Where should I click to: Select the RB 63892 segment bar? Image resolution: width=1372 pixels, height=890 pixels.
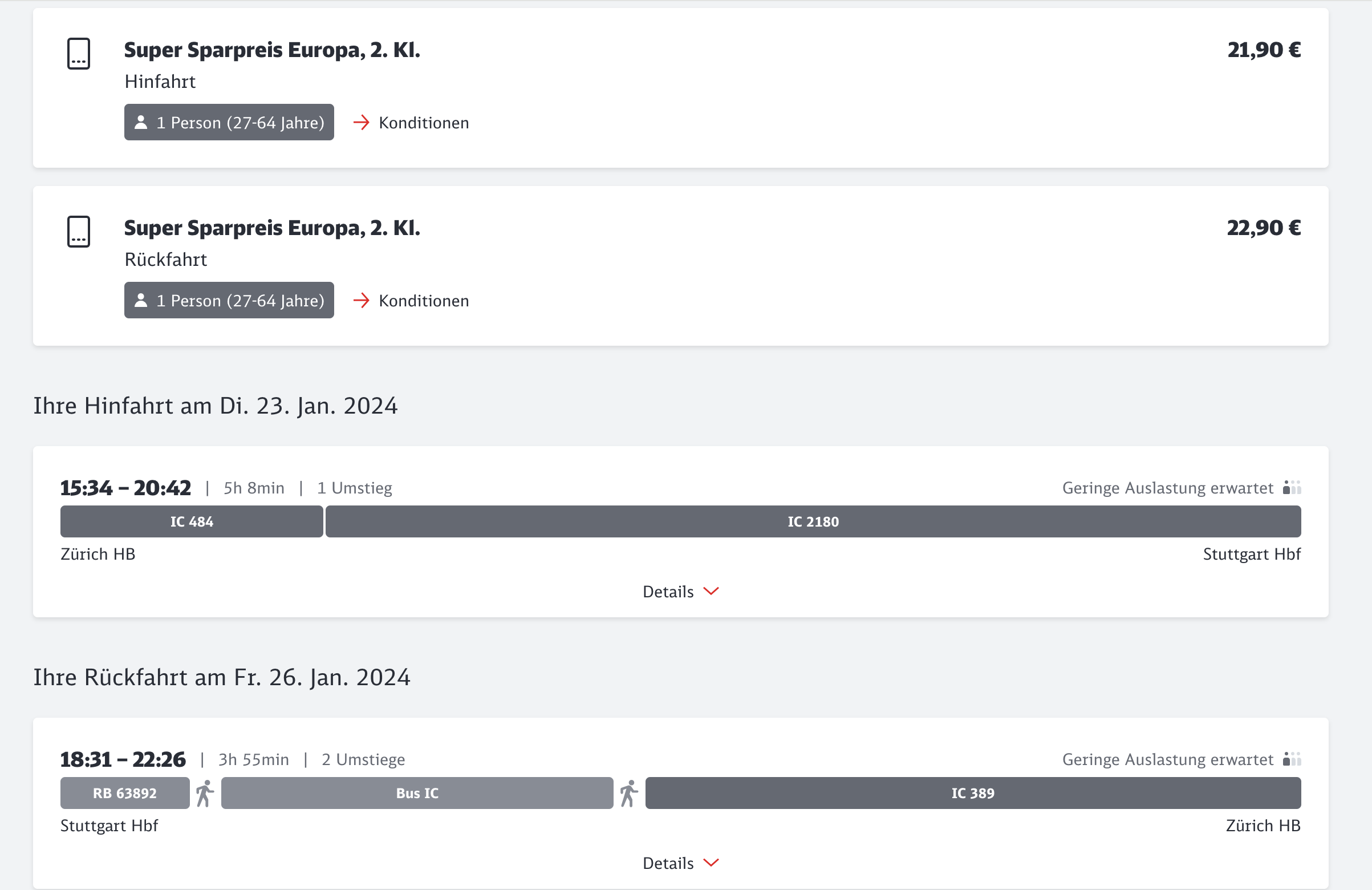(x=124, y=793)
